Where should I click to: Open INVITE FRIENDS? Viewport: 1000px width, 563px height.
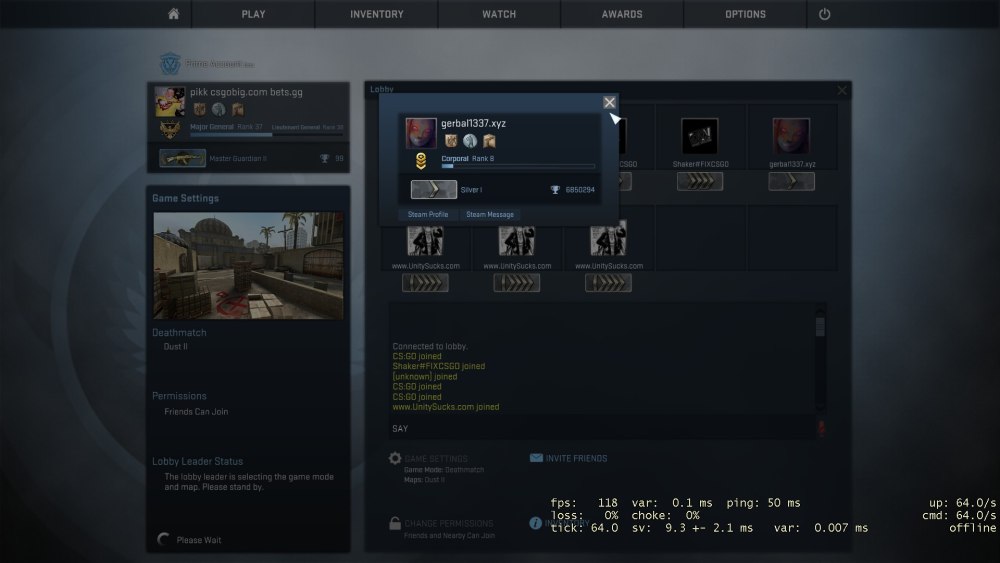[576, 458]
